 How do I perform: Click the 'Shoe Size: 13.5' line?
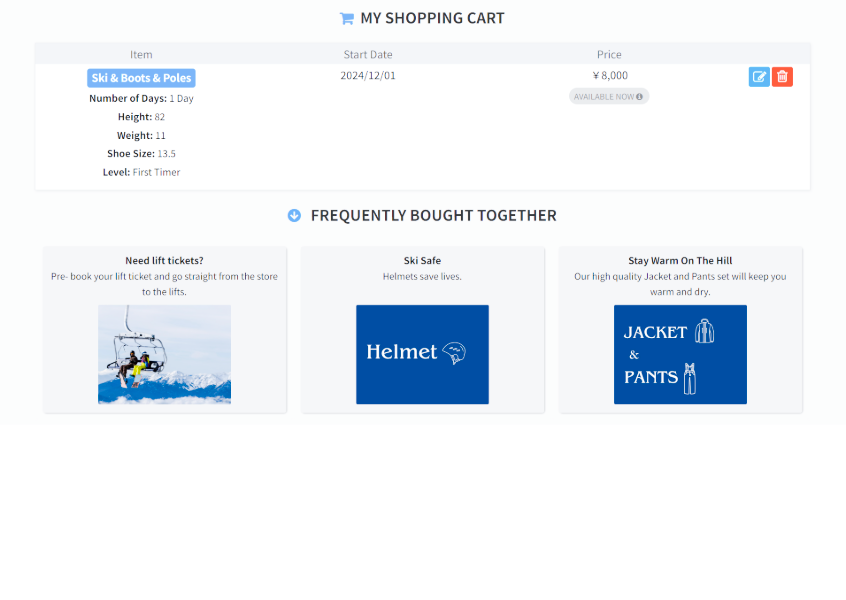(141, 154)
